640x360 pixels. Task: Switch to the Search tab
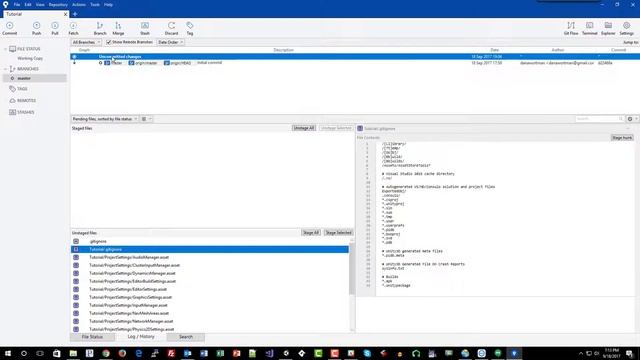tap(186, 337)
